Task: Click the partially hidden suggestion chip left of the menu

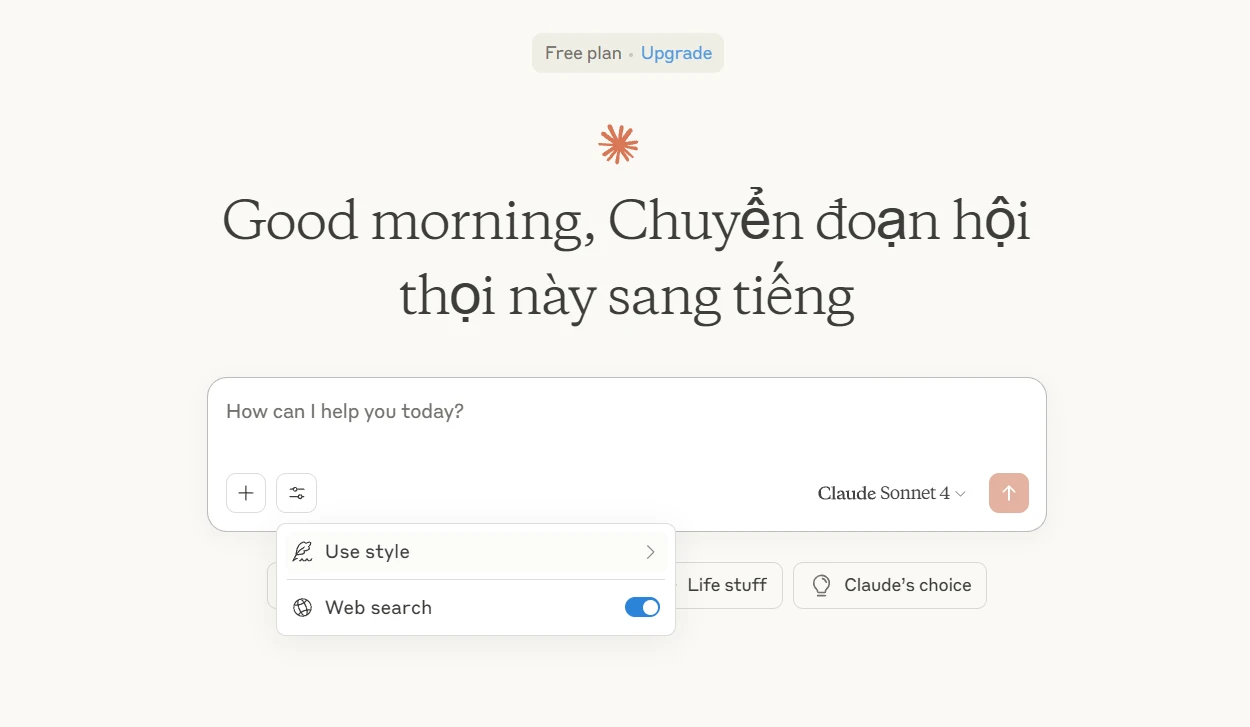Action: (x=272, y=585)
